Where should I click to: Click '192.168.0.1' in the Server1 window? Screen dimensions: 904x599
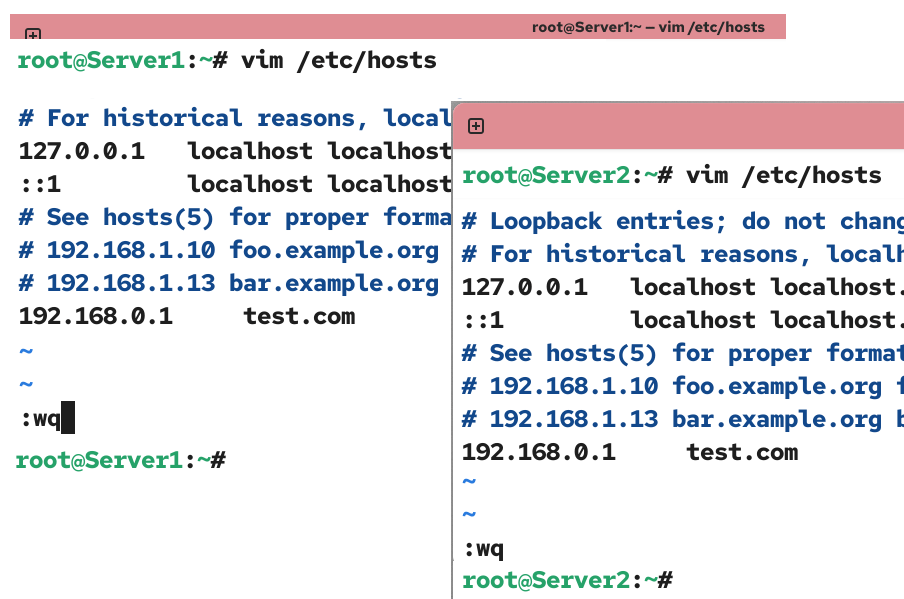tap(96, 317)
